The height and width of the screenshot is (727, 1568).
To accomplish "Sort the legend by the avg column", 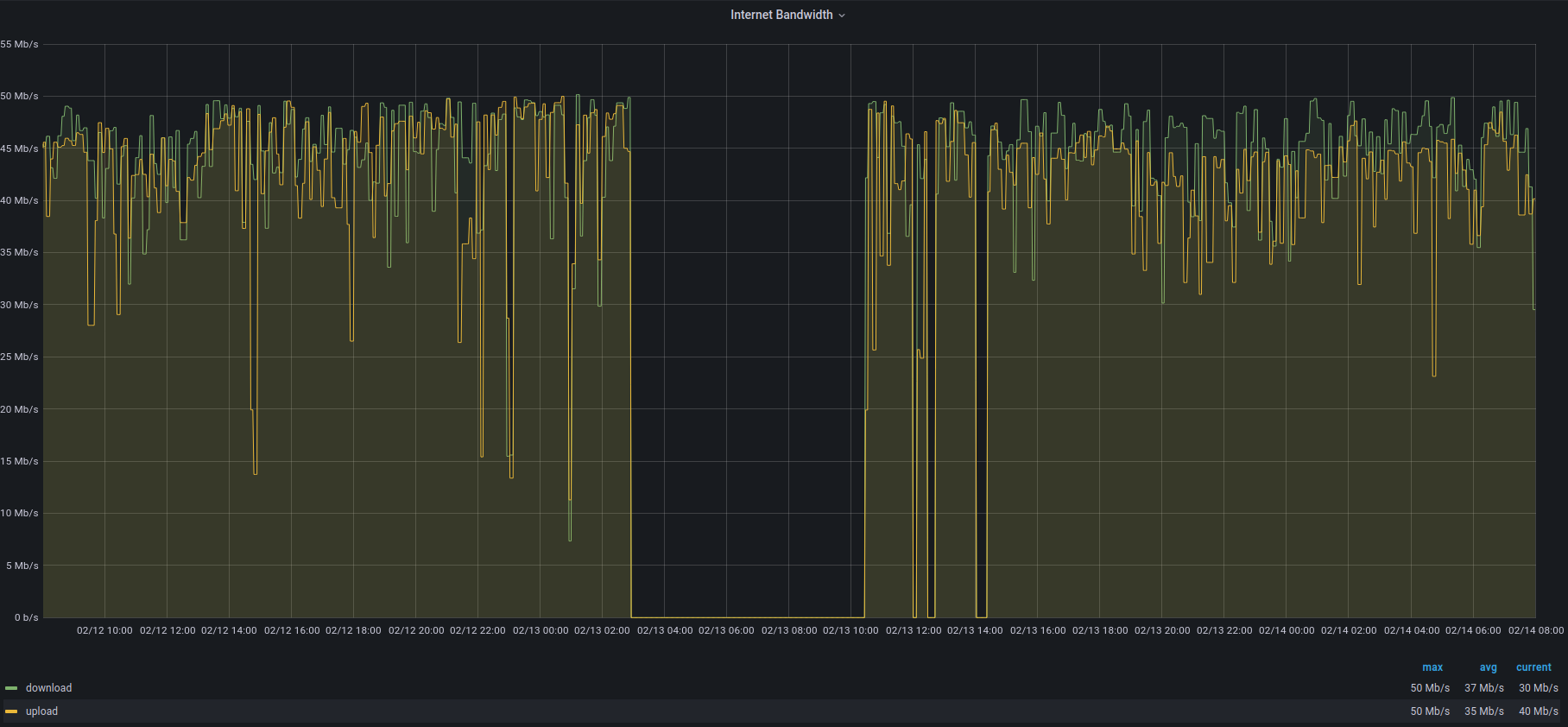I will coord(1488,667).
